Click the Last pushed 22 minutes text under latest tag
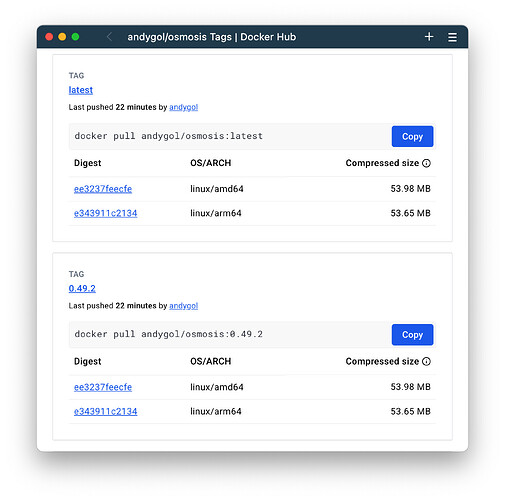Screen dimensions: 505x500 tap(112, 107)
